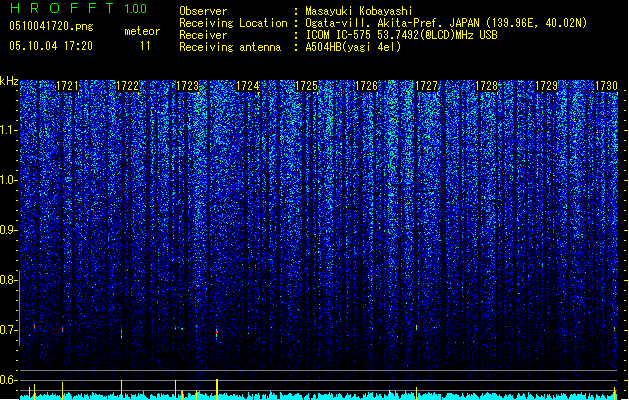
Task: Select the file name 0510041720.png
Action: point(51,26)
